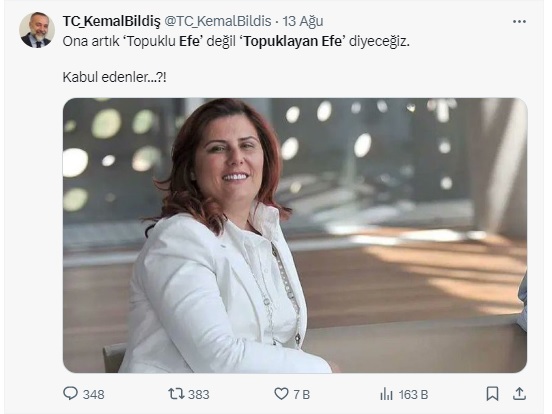Bookmark this tweet using the bookmark icon

[x=492, y=394]
